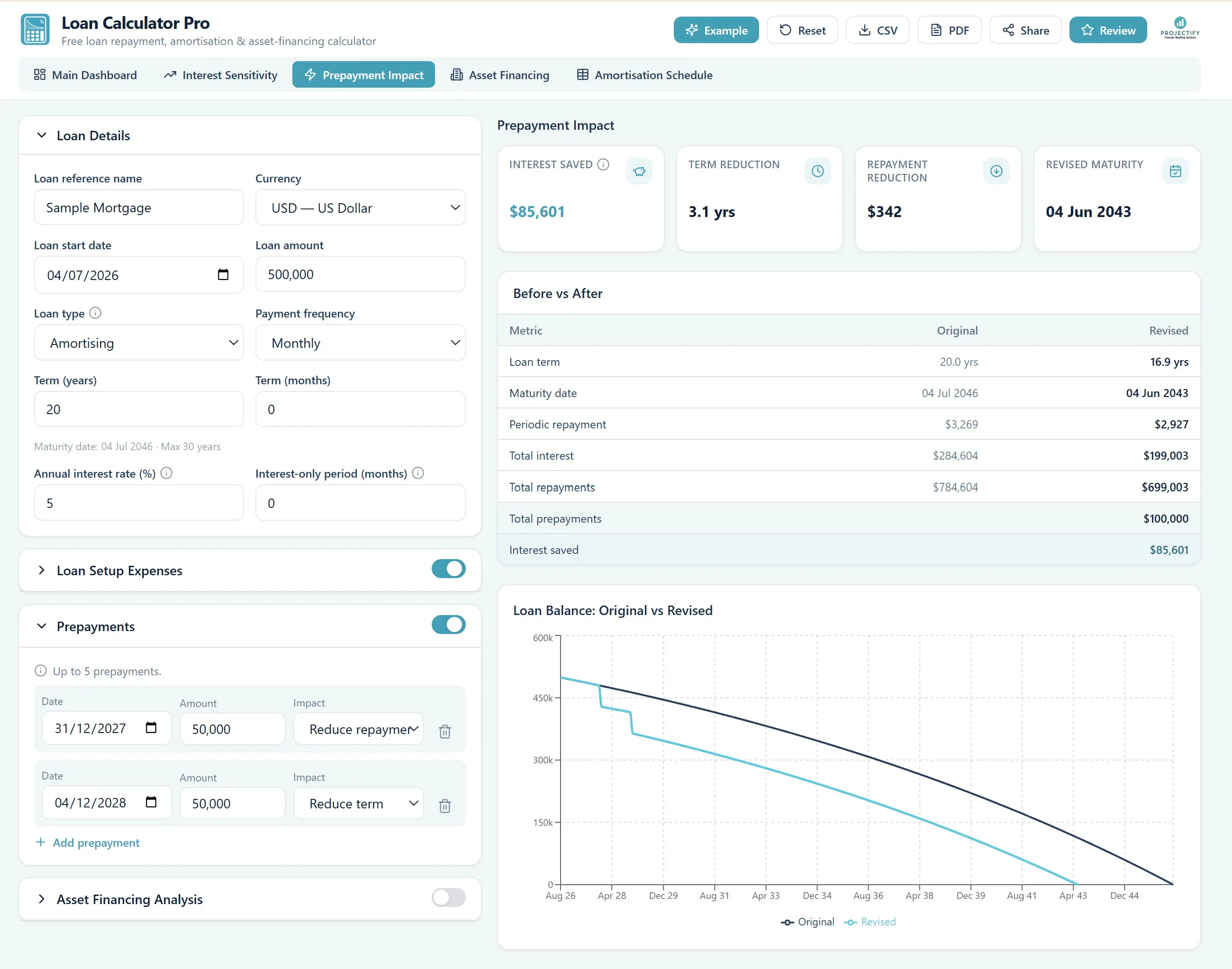1232x969 pixels.
Task: Delete the 04/12/2028 prepayment with trash icon
Action: 444,806
